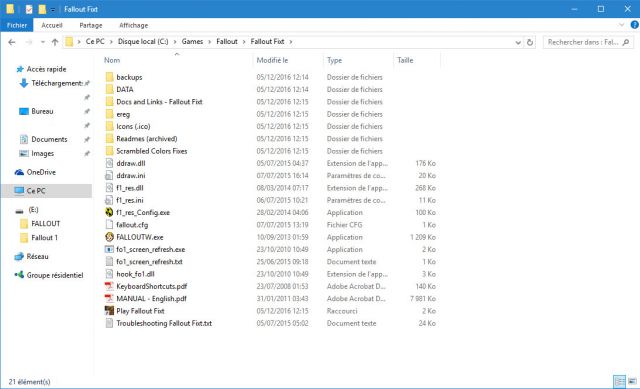Switch to details view layout icon
The width and height of the screenshot is (640, 389).
pyautogui.click(x=619, y=382)
